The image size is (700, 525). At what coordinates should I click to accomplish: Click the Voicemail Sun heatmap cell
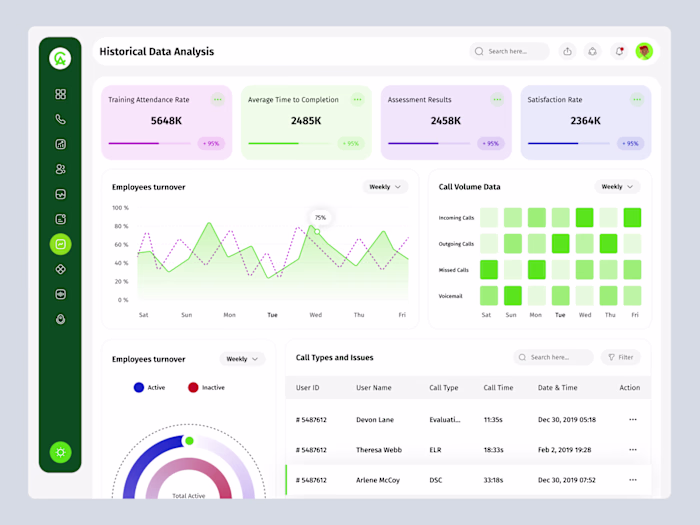tap(512, 296)
